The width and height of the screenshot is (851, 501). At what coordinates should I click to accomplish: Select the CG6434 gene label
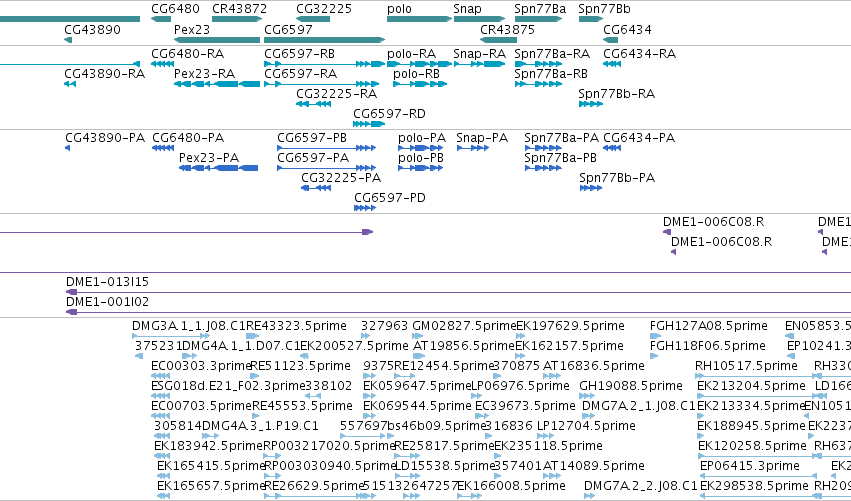[627, 29]
